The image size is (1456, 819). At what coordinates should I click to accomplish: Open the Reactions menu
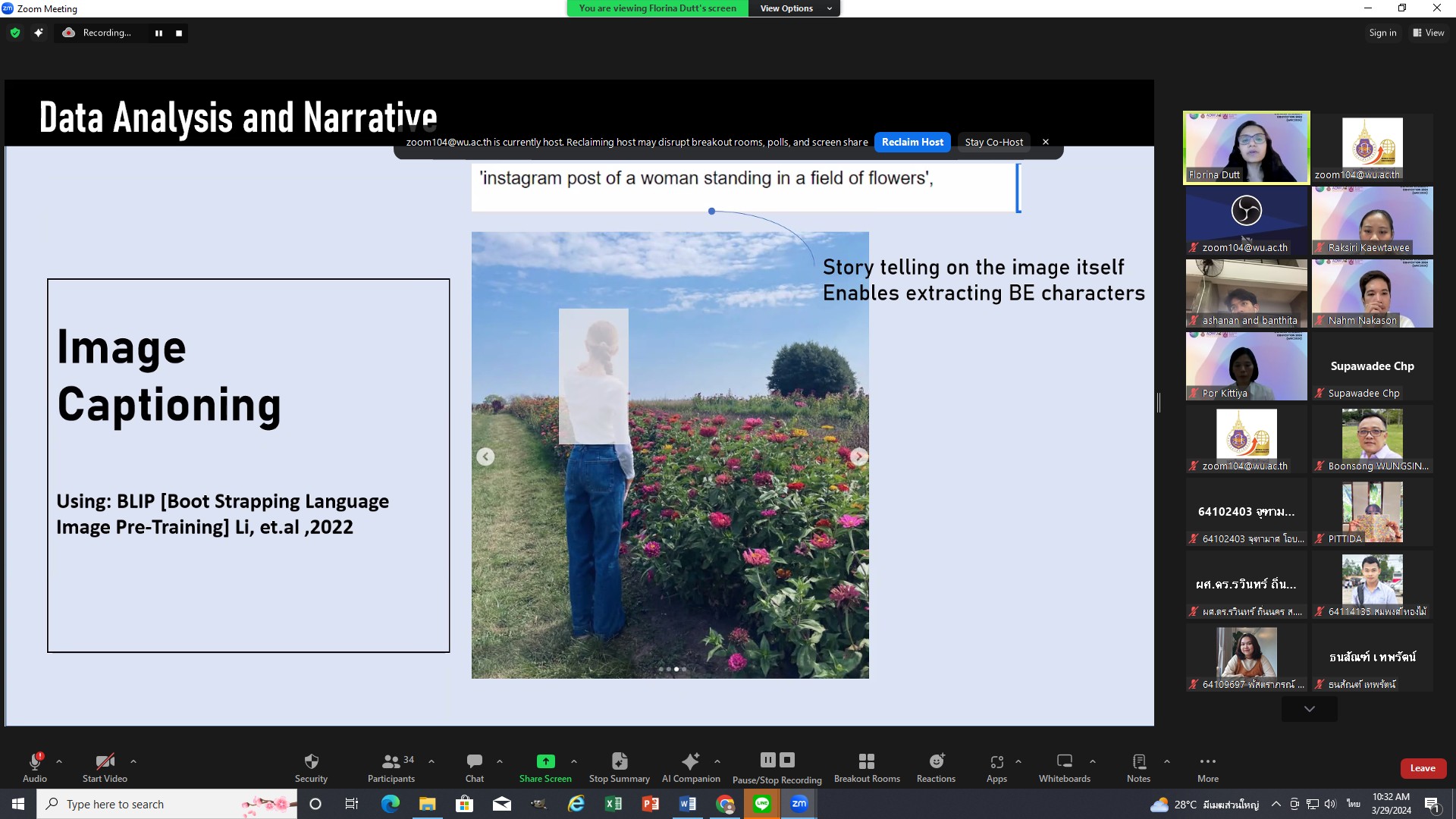[x=936, y=761]
